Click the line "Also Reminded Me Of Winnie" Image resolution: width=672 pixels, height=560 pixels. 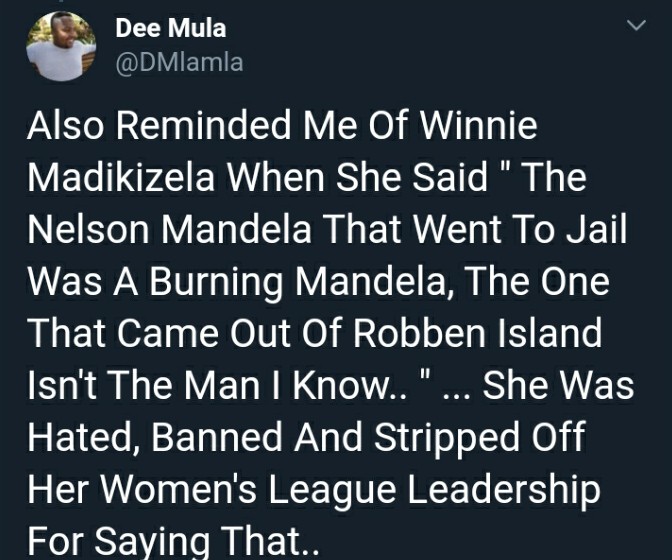click(282, 125)
